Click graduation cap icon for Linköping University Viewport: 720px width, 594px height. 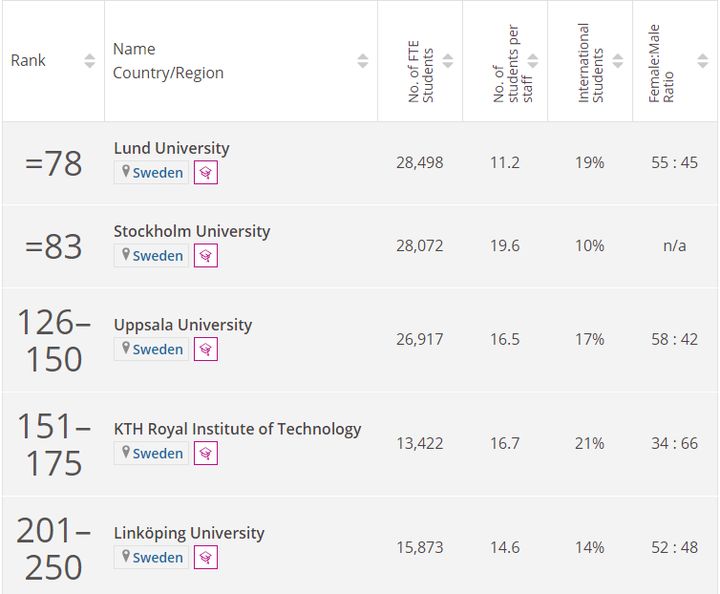pyautogui.click(x=205, y=557)
